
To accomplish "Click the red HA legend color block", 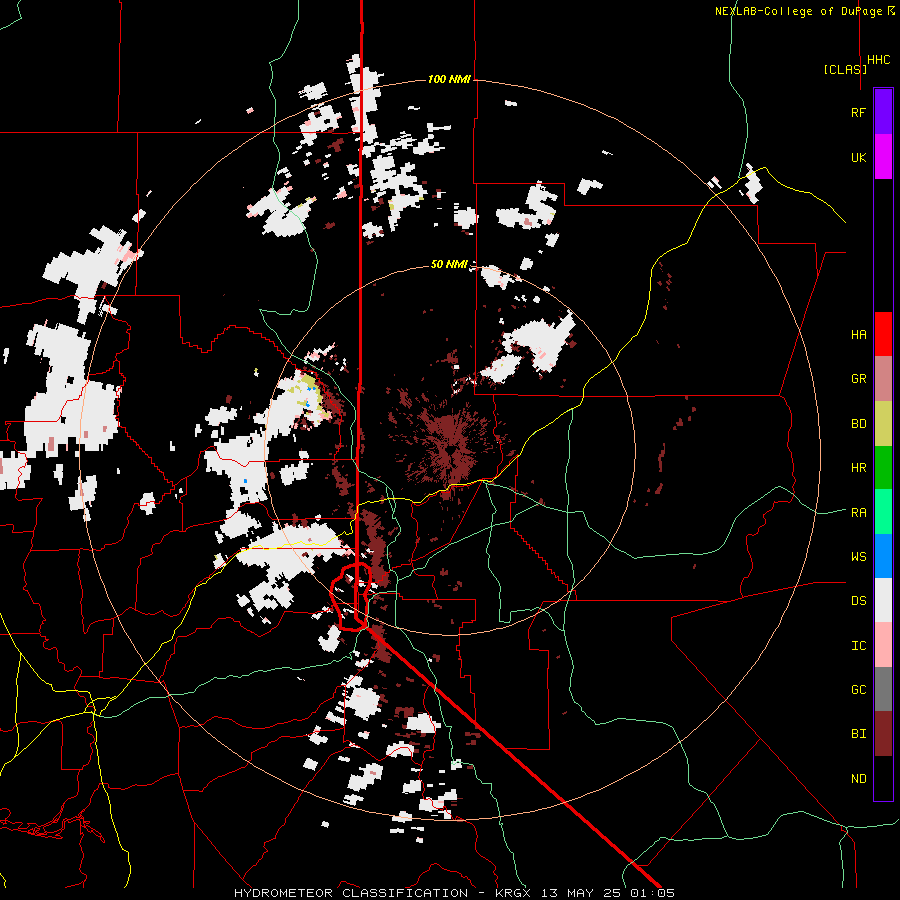I will tap(883, 334).
